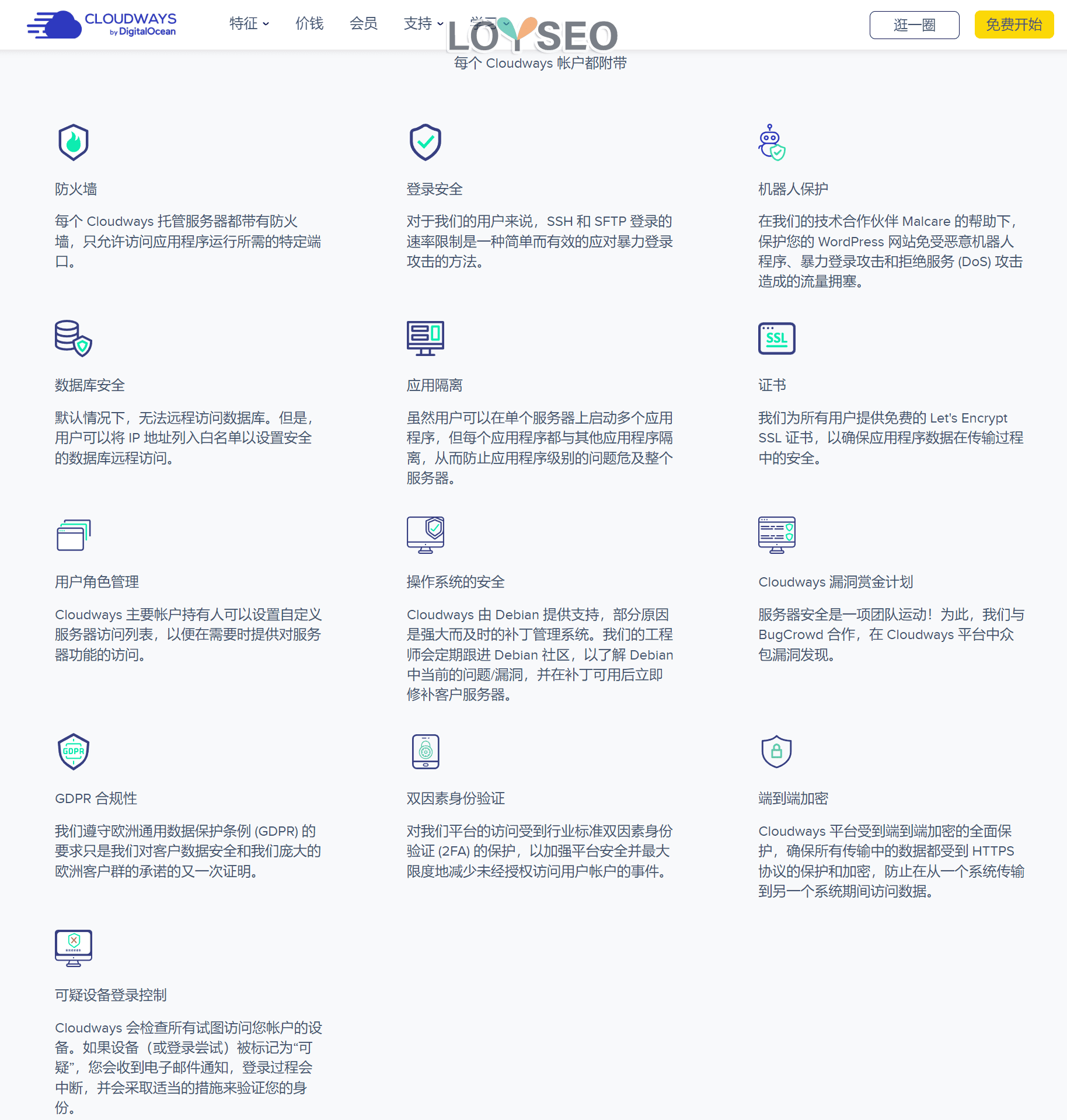Click the HTTPS end-to-end encryption description
1067x1120 pixels.
(x=891, y=861)
